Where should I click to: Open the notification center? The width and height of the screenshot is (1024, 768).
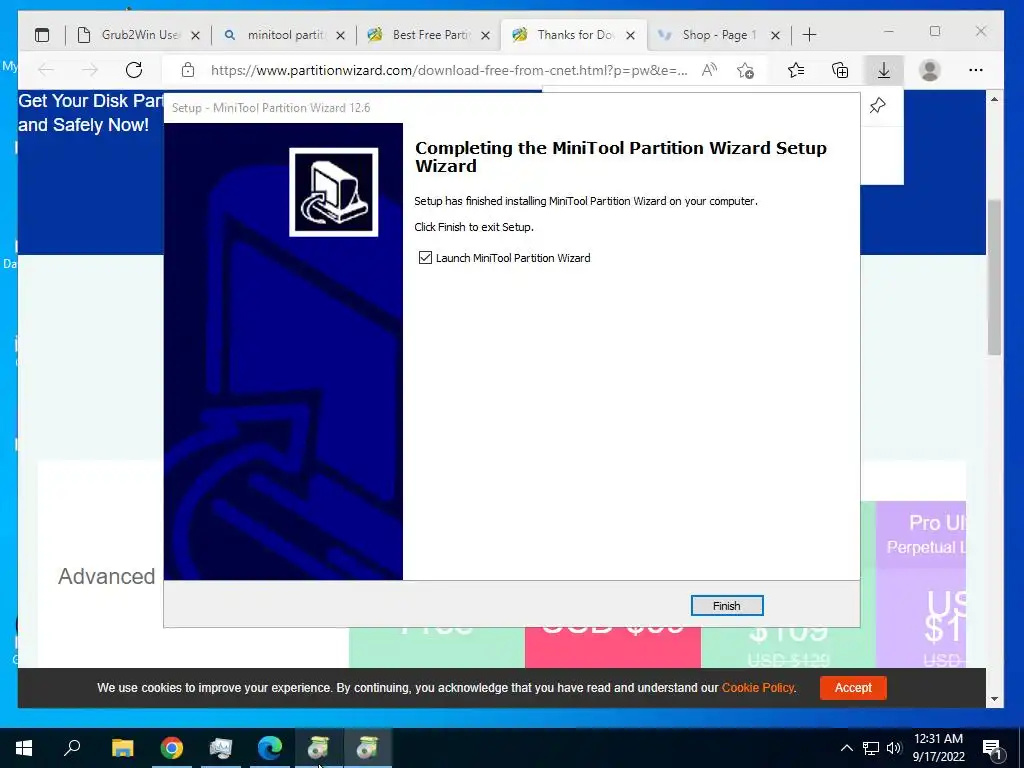tap(993, 748)
